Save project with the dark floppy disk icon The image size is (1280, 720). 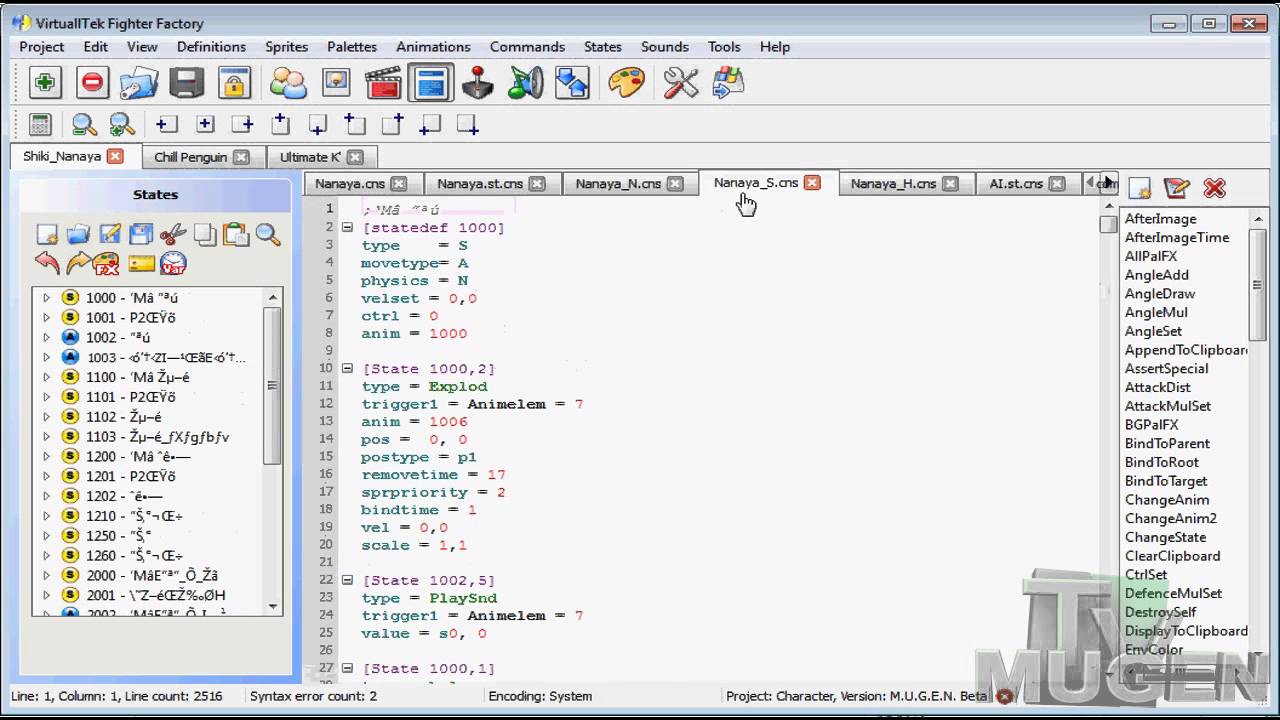[187, 83]
